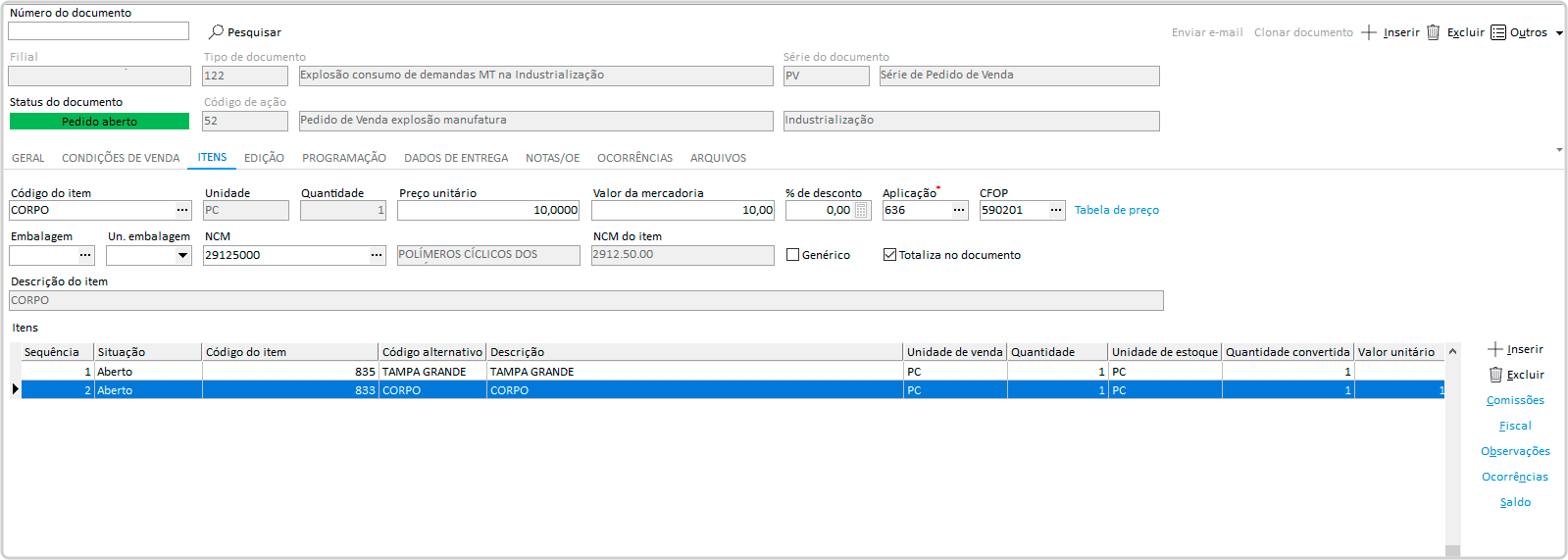The image size is (1568, 560).
Task: Click the Comissões link
Action: click(x=1515, y=400)
